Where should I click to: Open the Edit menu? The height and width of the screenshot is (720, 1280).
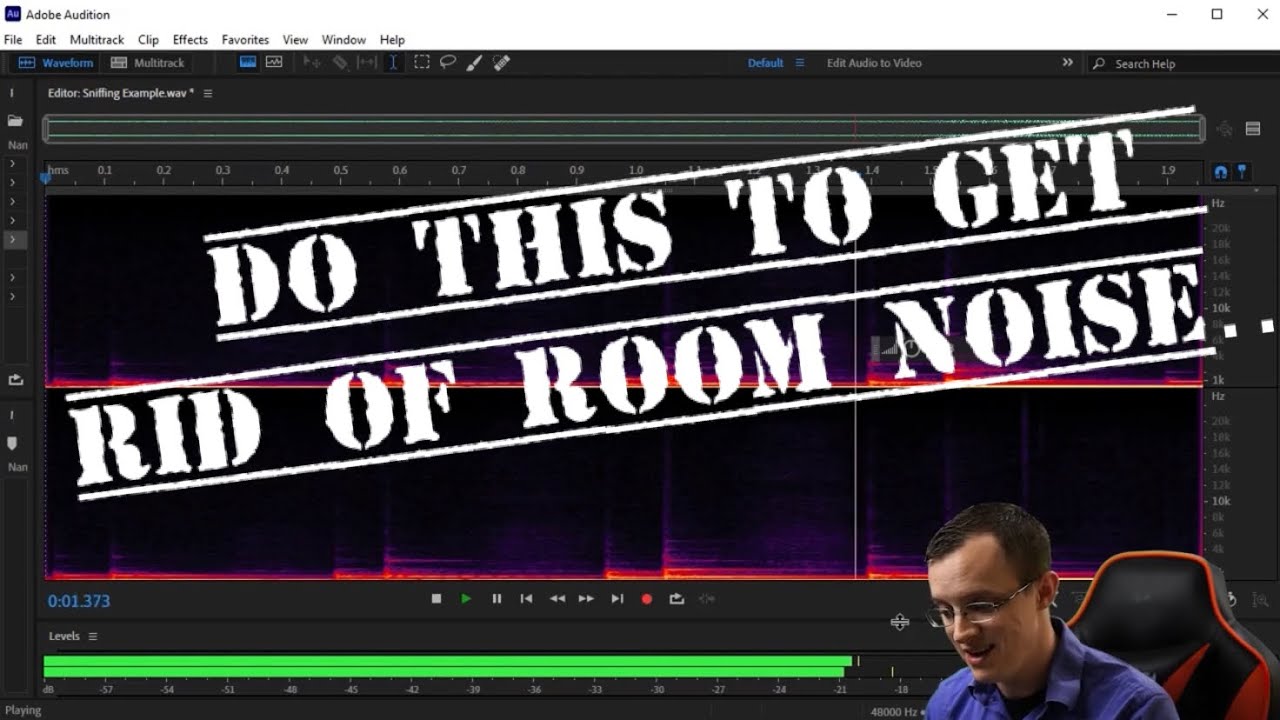coord(46,40)
